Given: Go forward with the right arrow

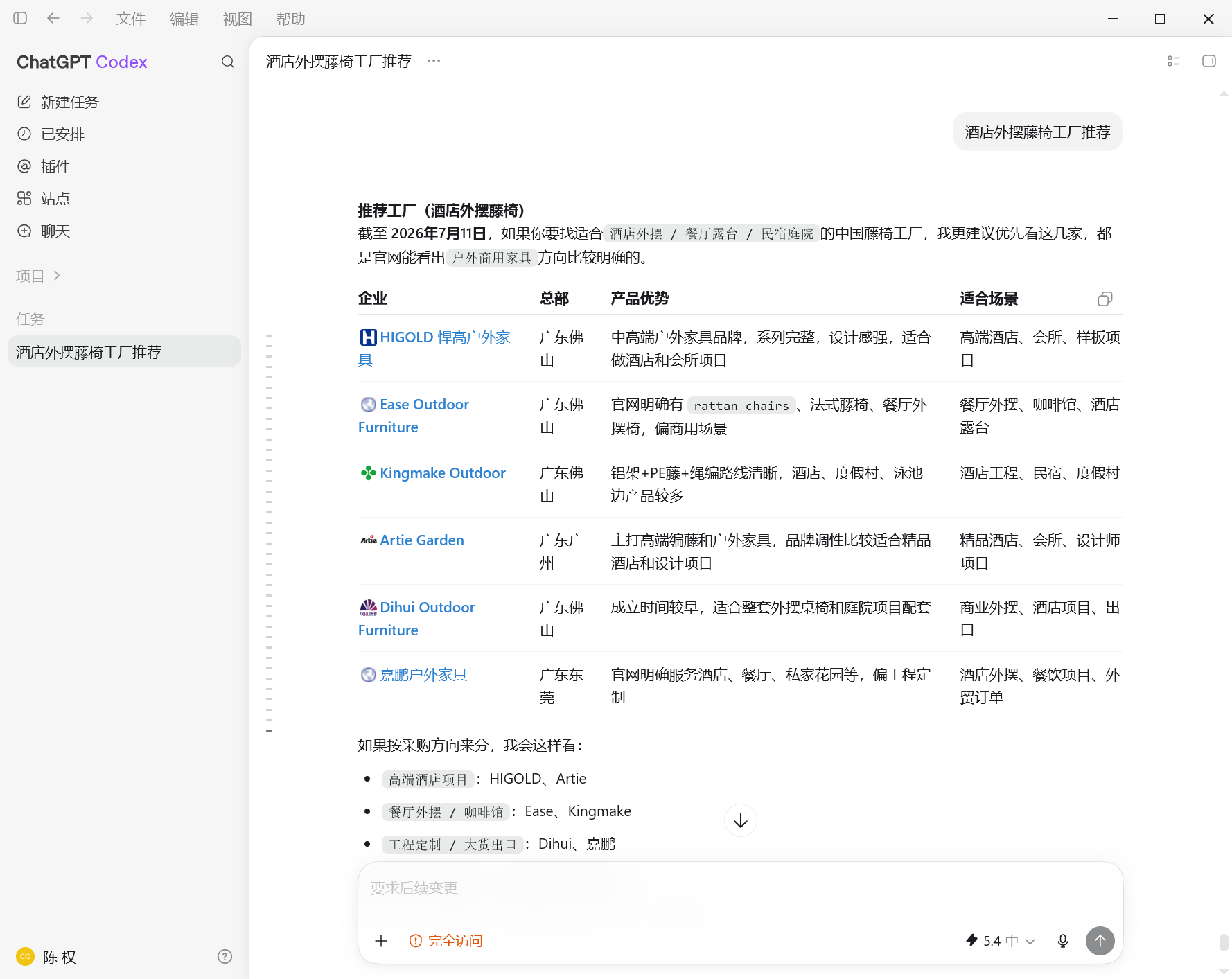Looking at the screenshot, I should coord(87,19).
